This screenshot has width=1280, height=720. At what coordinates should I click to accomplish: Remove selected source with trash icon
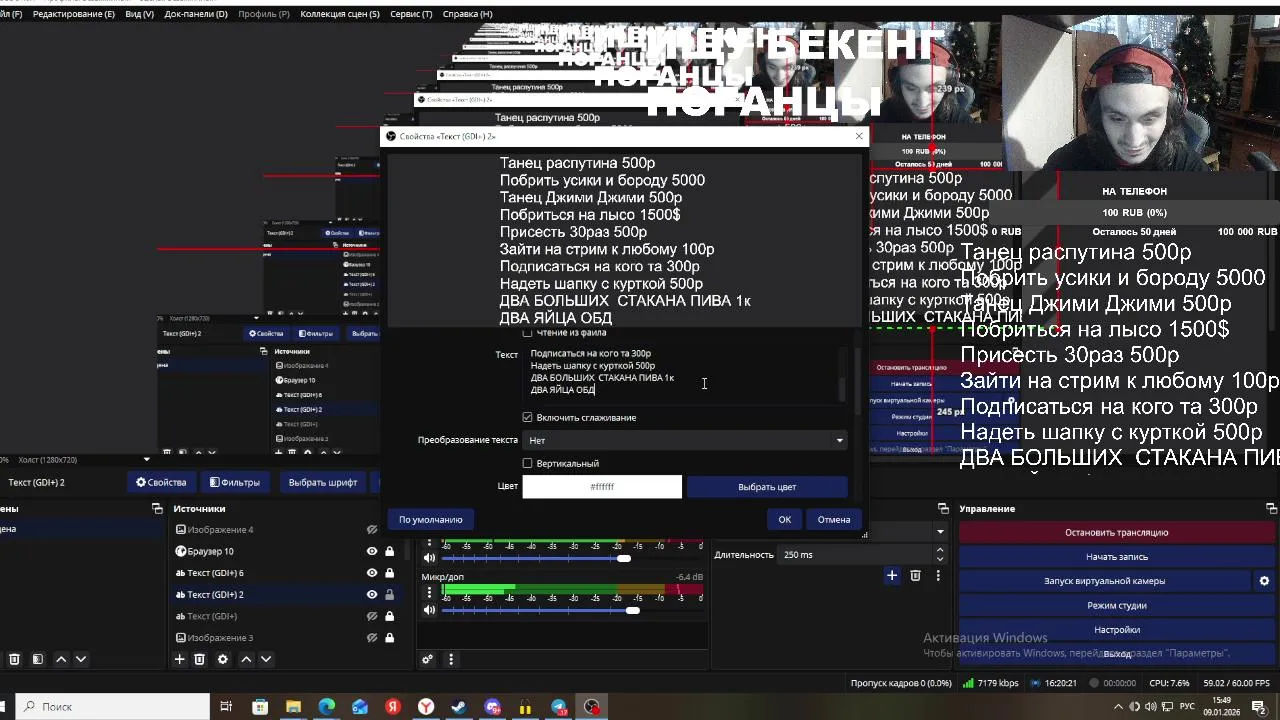click(x=199, y=659)
